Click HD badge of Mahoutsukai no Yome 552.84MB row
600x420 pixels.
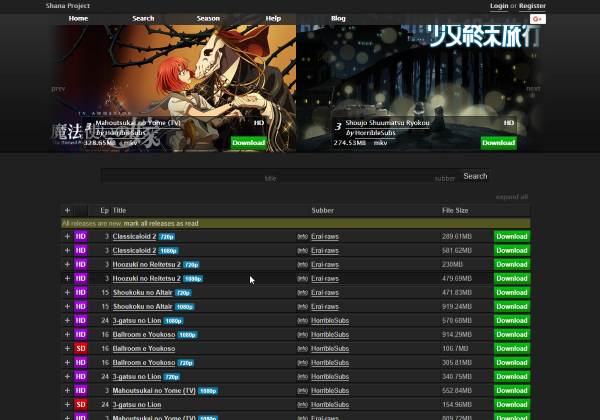click(81, 391)
